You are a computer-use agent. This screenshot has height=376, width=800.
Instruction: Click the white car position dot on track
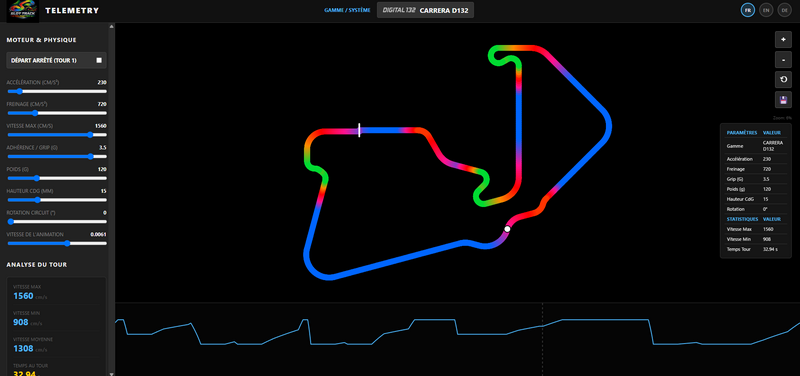(507, 229)
